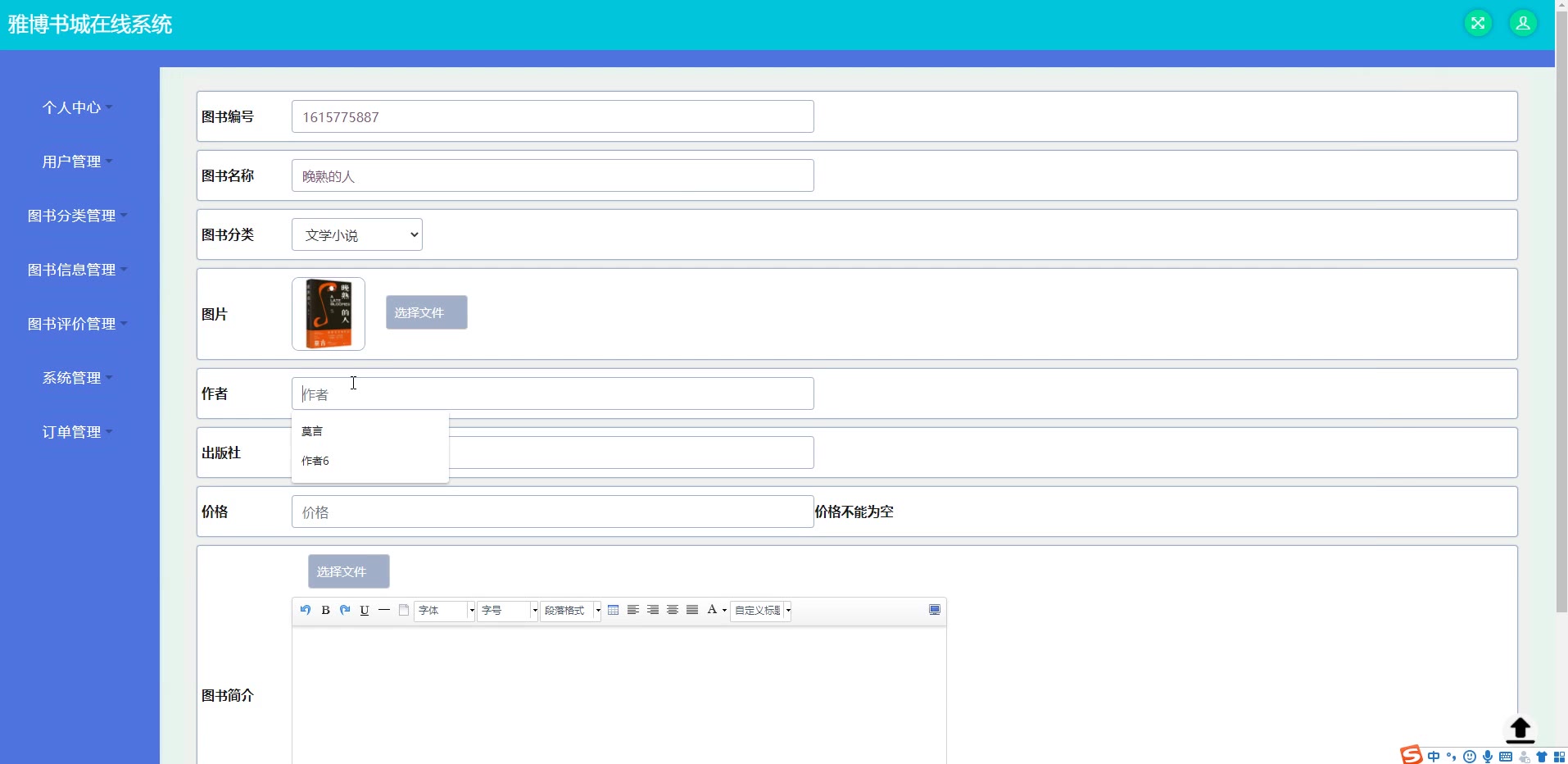Insert a horizontal rule from editor toolbar
Viewport: 1568px width, 764px height.
(384, 610)
